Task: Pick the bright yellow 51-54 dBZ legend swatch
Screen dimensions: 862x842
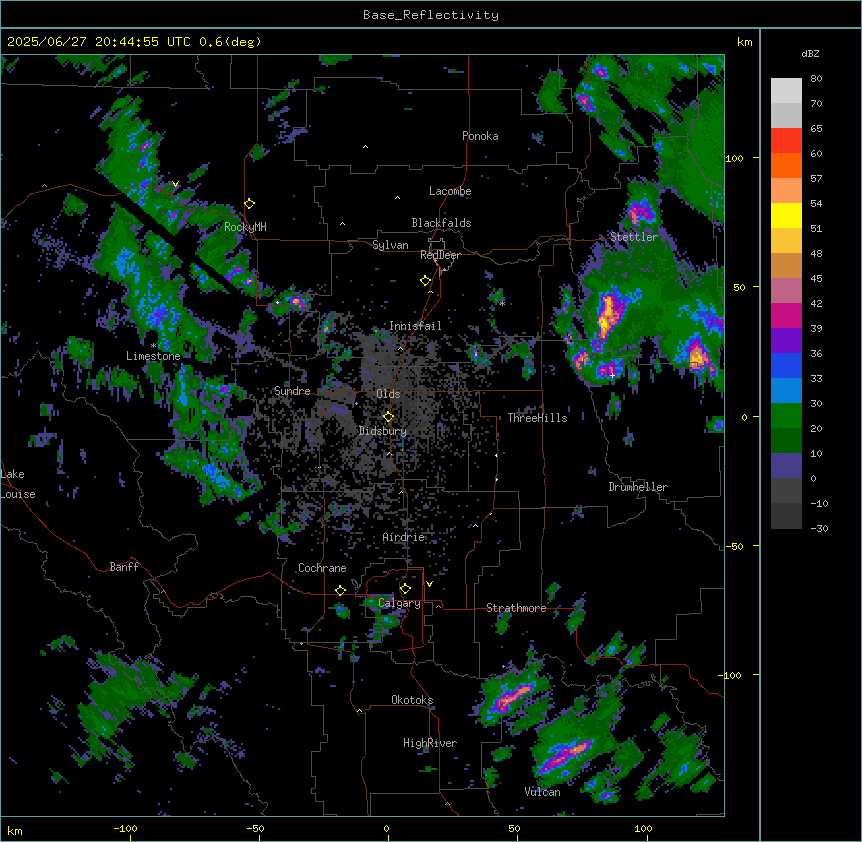Action: point(786,215)
